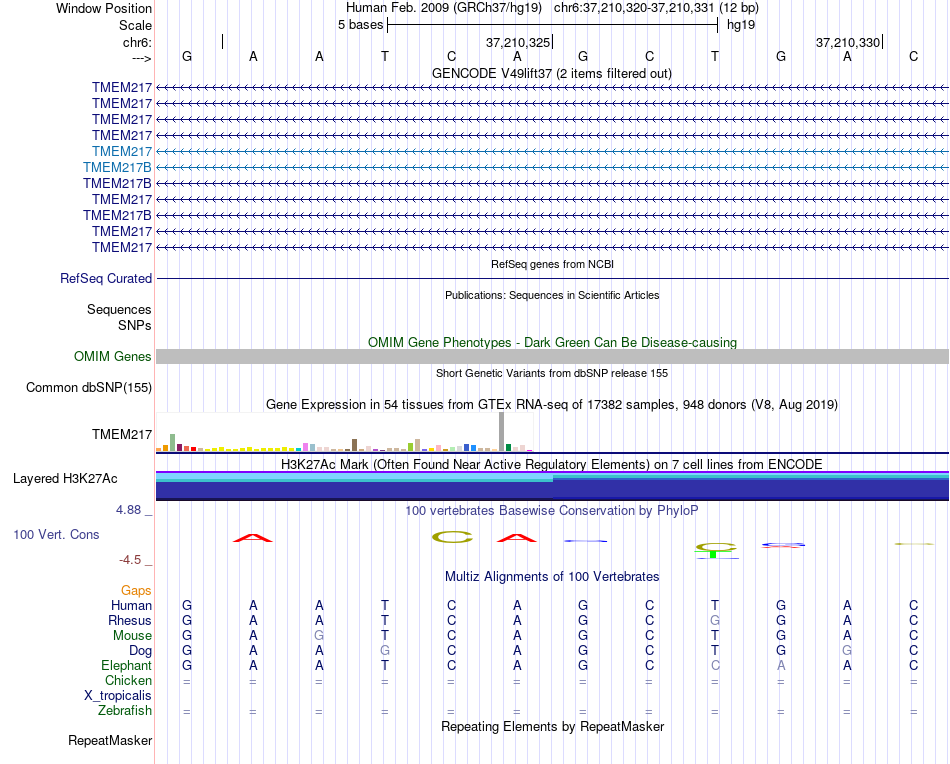Open 'Short Genetic Variants from dbSNP release 155'

[552, 373]
